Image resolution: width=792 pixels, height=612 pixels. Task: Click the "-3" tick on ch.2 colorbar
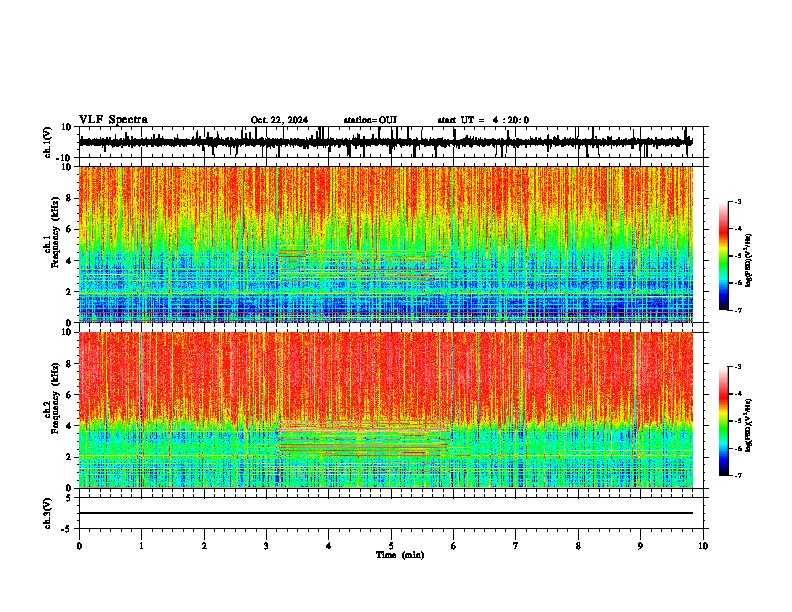[x=738, y=367]
